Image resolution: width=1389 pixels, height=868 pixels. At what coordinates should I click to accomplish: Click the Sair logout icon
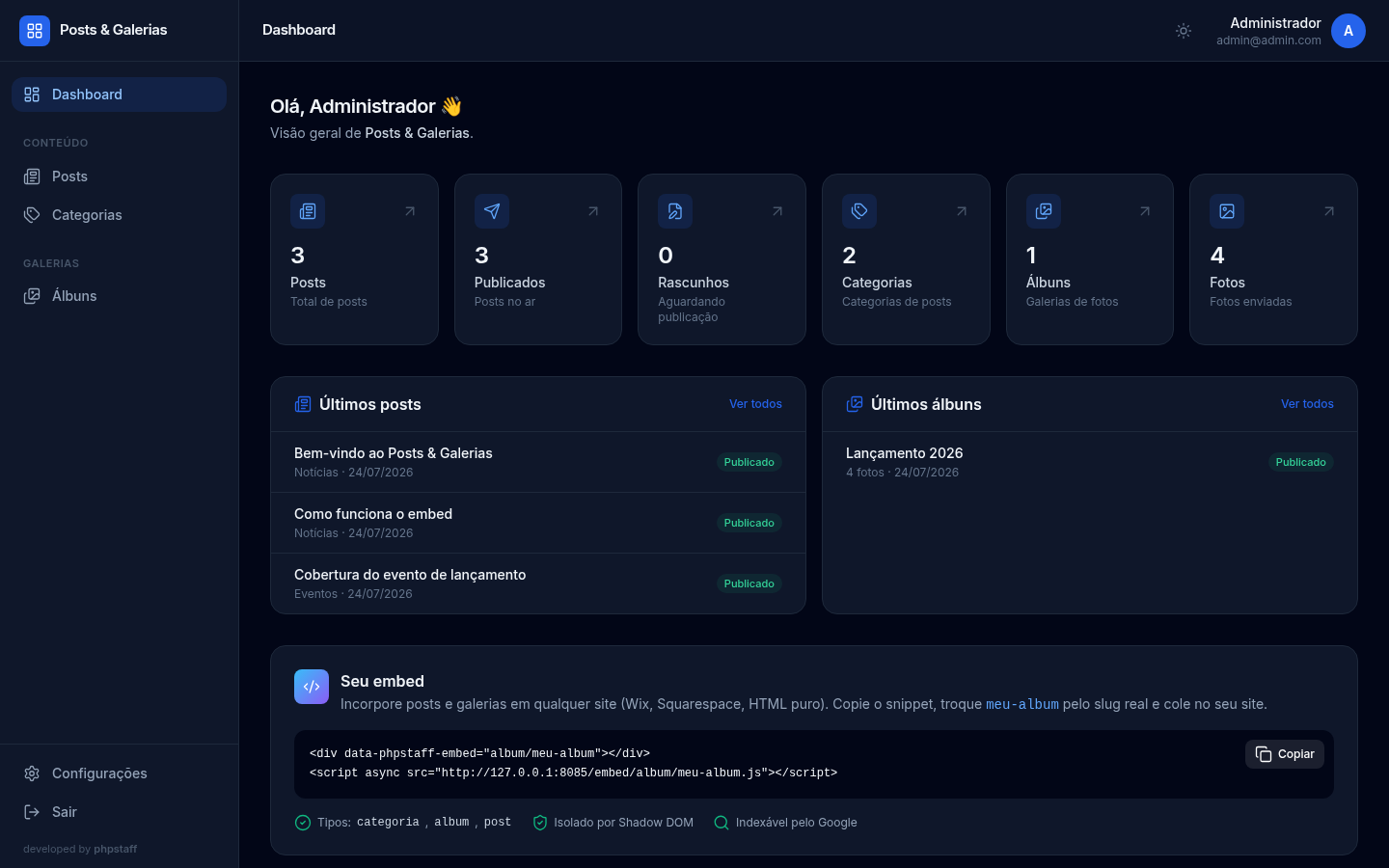(x=32, y=812)
